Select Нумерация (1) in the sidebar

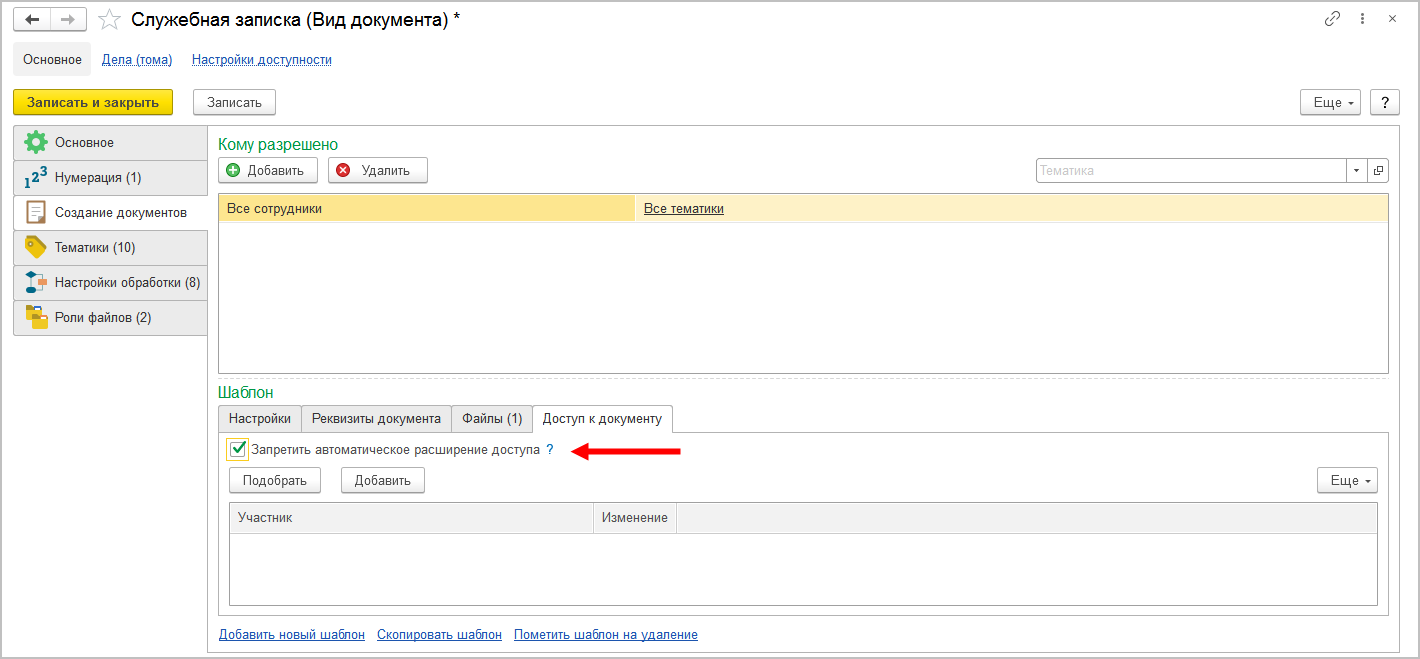tap(98, 178)
